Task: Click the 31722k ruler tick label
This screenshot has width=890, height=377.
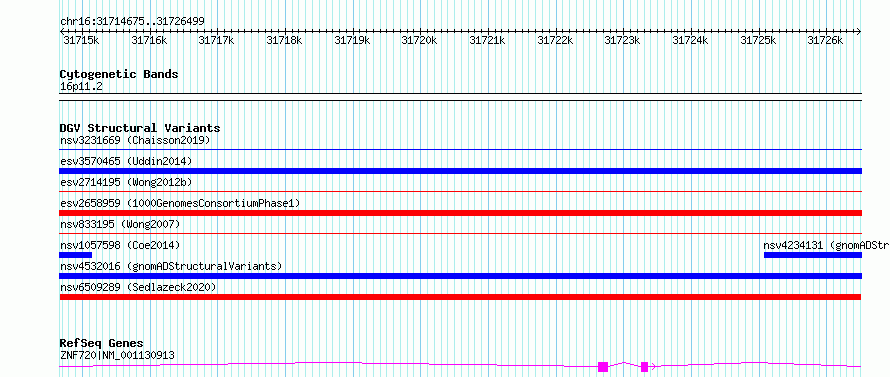Action: point(555,40)
